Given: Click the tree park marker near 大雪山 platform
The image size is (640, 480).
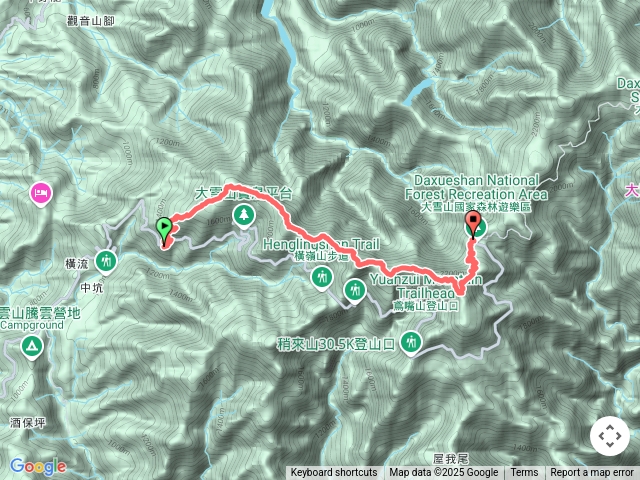Looking at the screenshot, I should pos(244,216).
